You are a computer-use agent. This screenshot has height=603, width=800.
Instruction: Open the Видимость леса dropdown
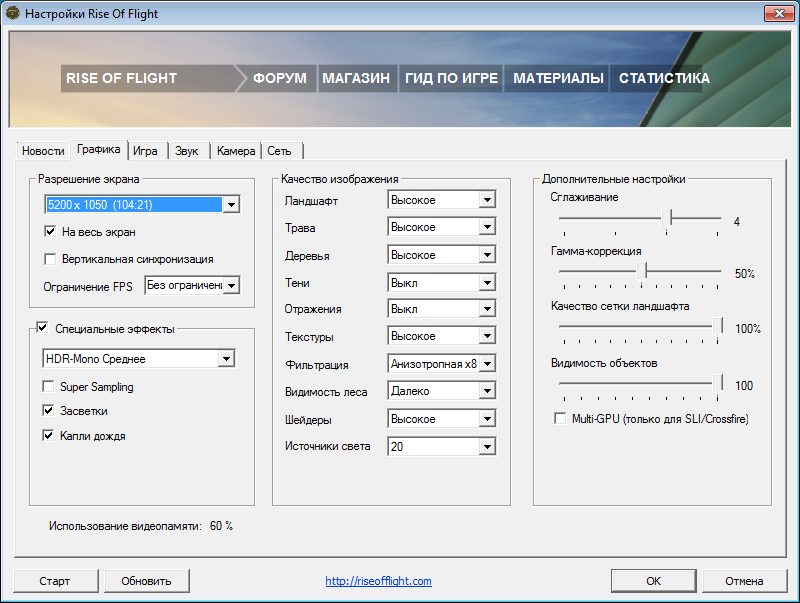pos(441,391)
